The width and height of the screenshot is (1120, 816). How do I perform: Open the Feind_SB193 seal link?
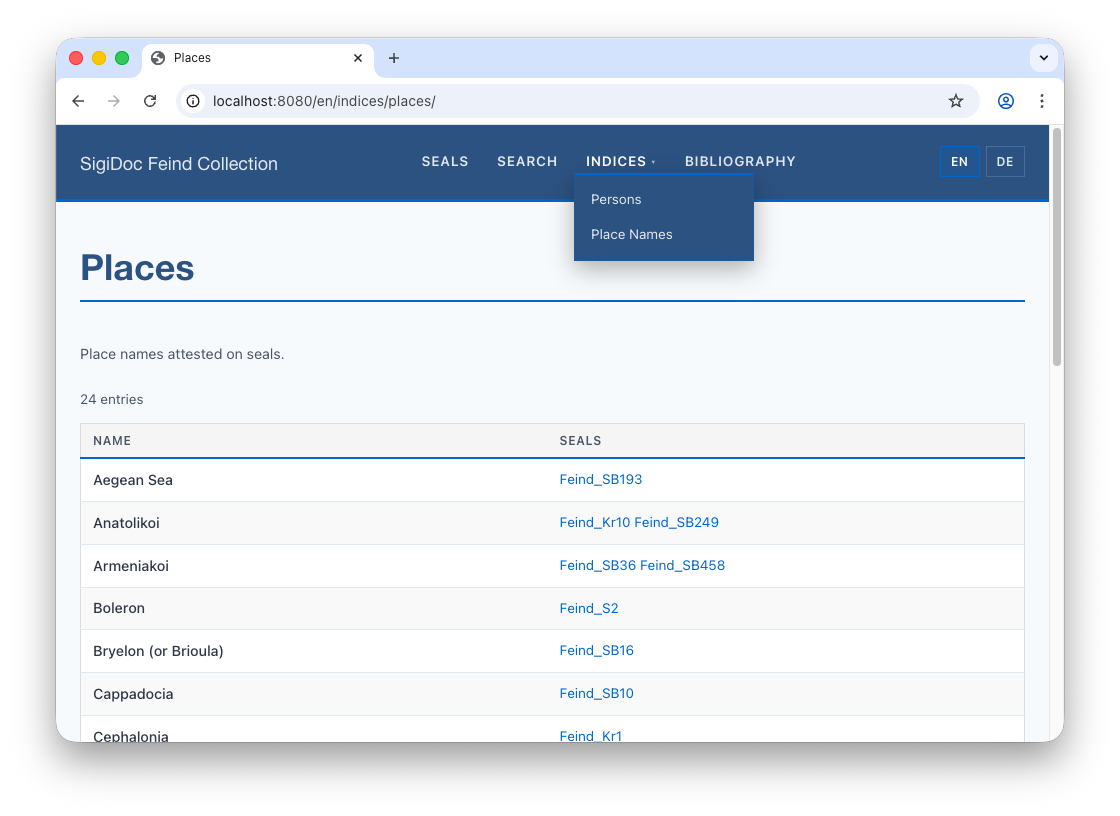click(x=601, y=480)
